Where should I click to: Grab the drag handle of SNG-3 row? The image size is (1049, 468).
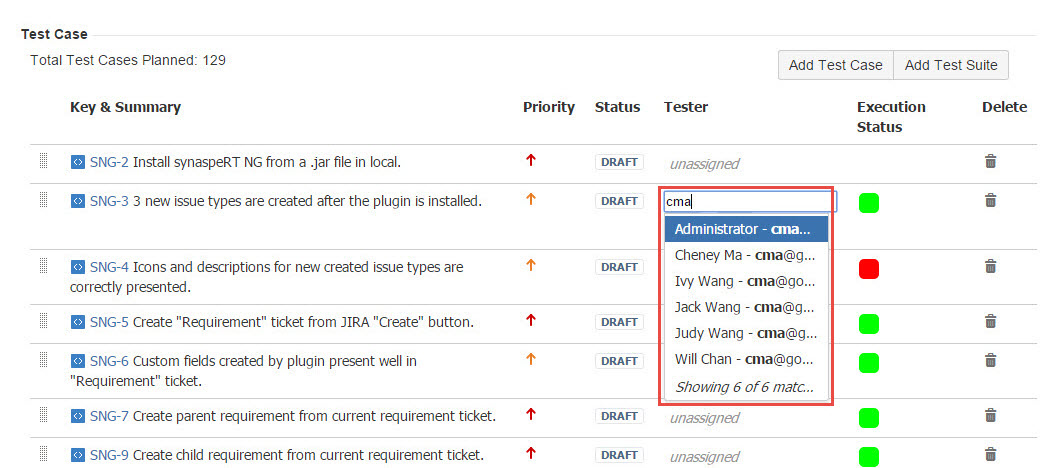click(x=44, y=200)
